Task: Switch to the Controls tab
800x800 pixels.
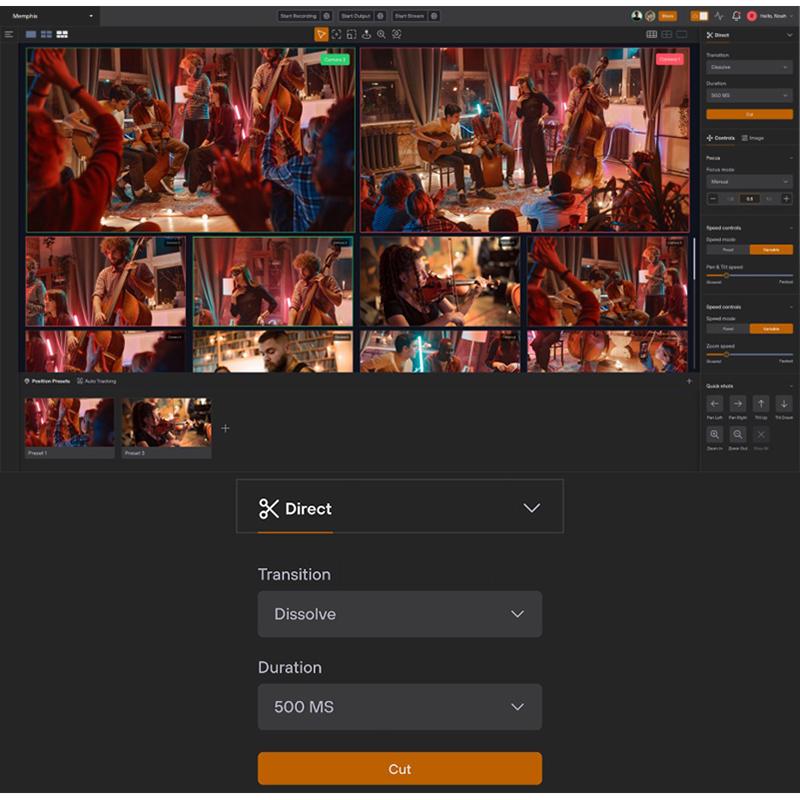Action: click(720, 138)
